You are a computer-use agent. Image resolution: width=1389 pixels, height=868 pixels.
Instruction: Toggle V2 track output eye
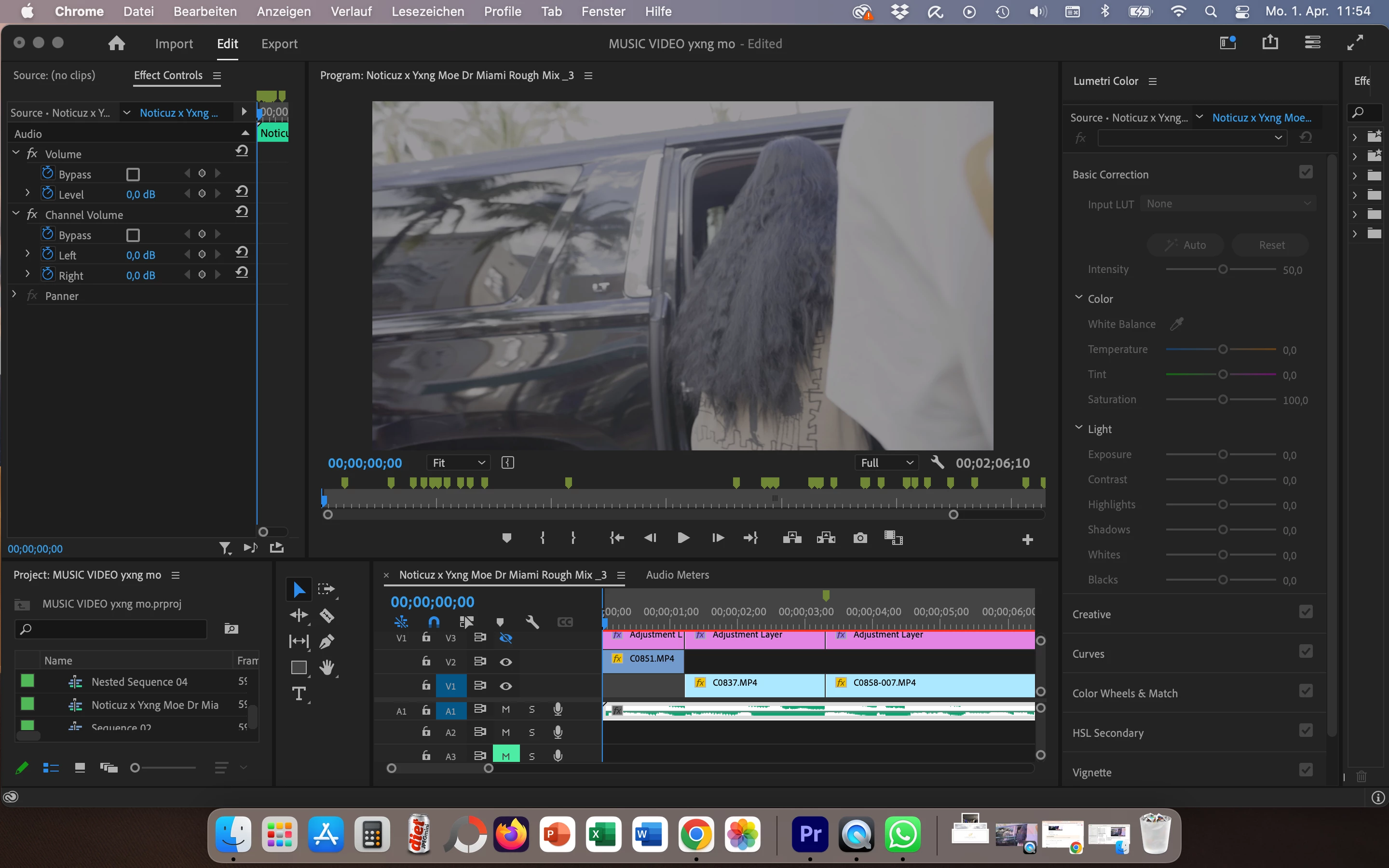(x=505, y=662)
